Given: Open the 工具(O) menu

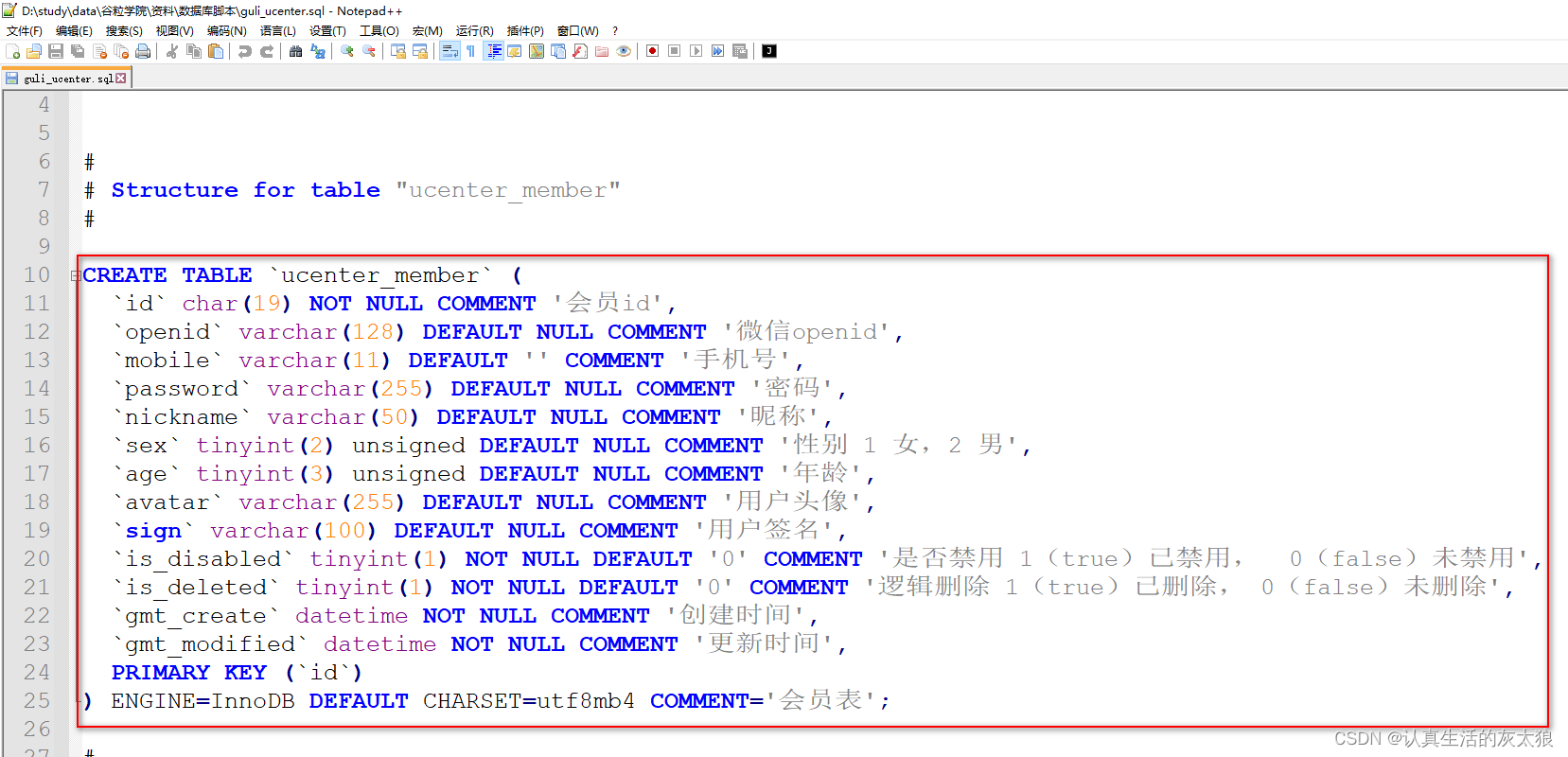Looking at the screenshot, I should 379,31.
